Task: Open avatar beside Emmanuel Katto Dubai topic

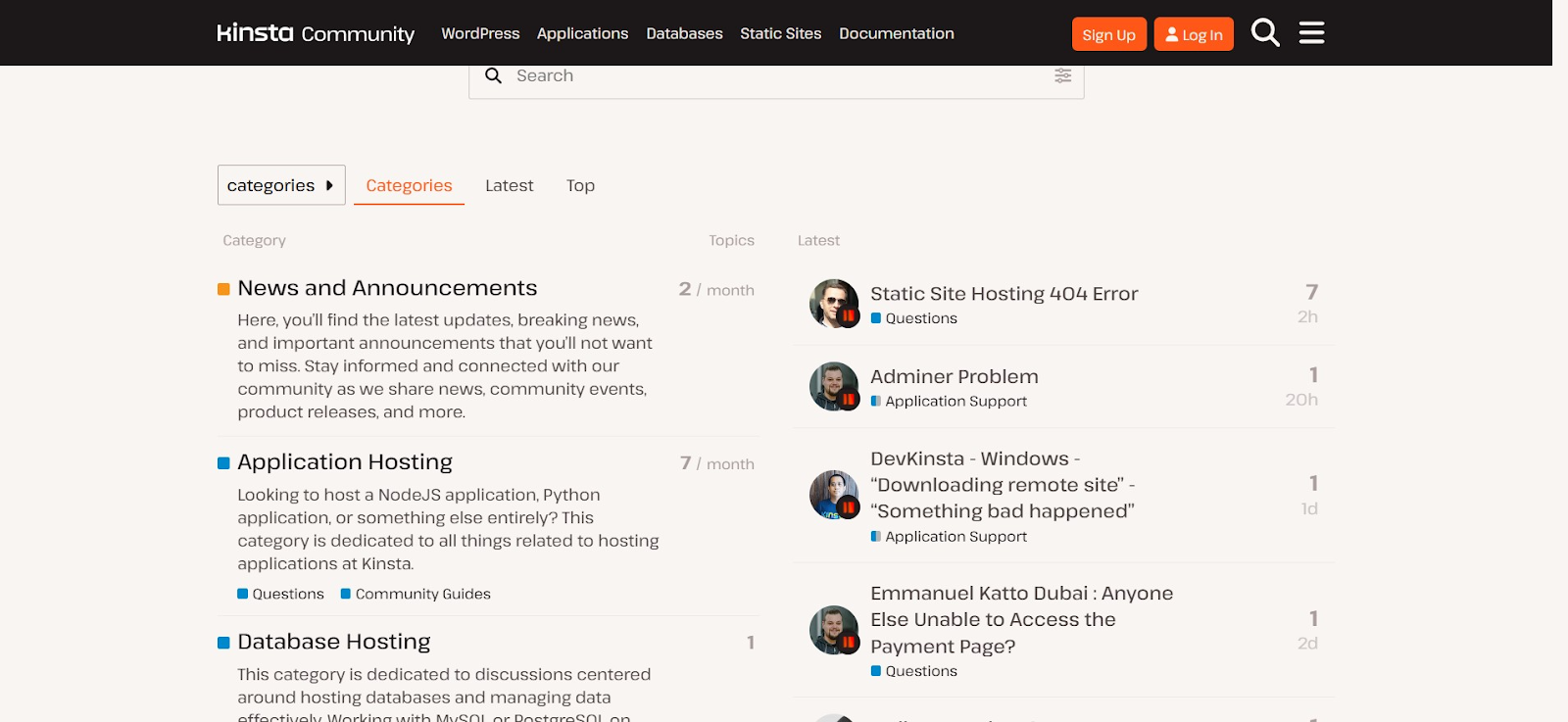Action: [834, 630]
